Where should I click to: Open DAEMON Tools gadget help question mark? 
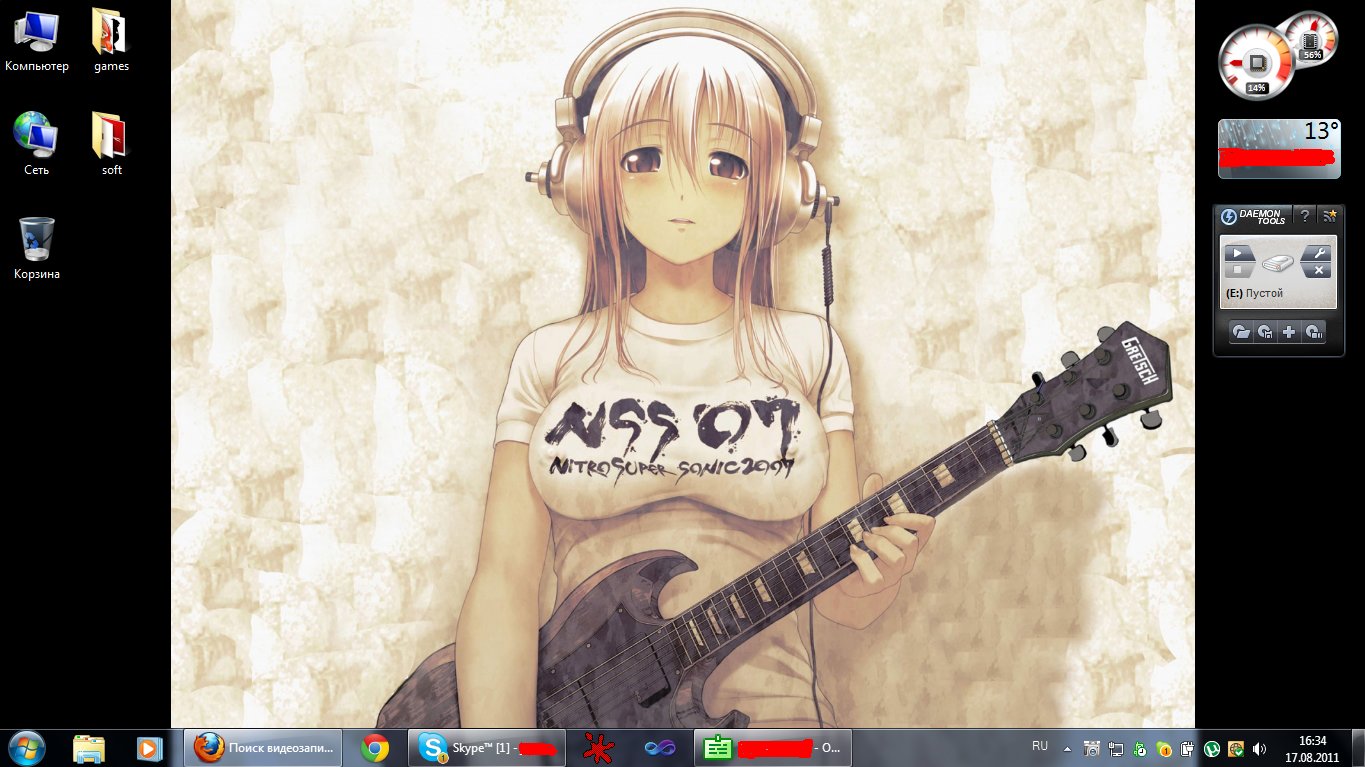click(1305, 215)
